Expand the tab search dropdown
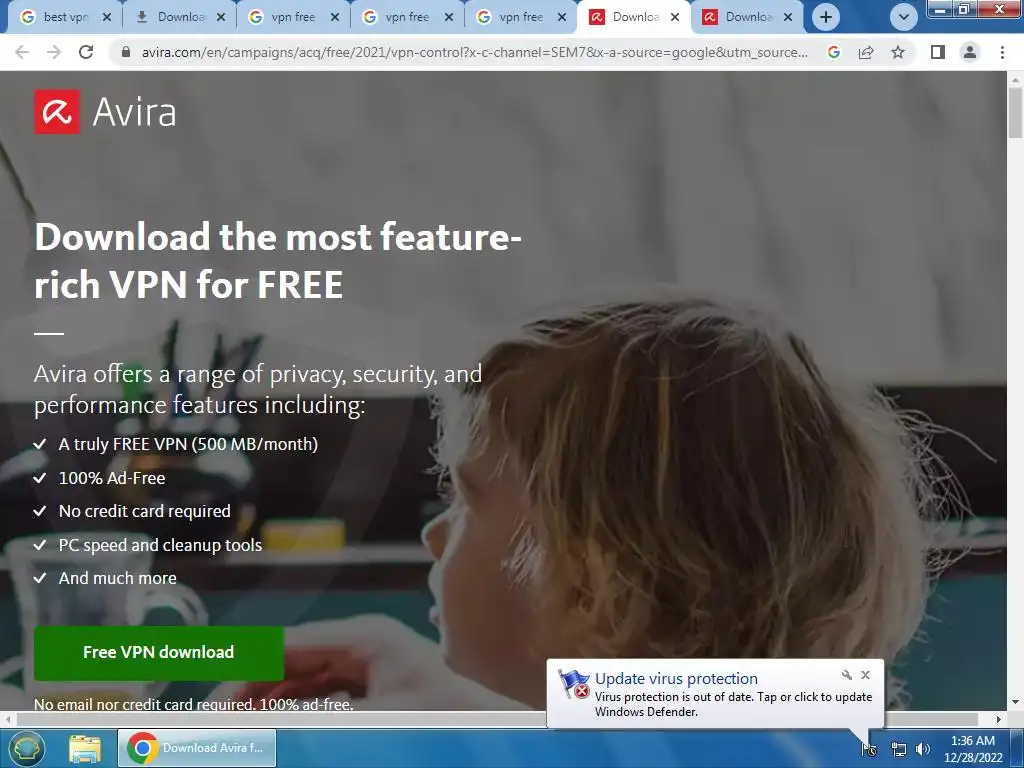 tap(904, 18)
